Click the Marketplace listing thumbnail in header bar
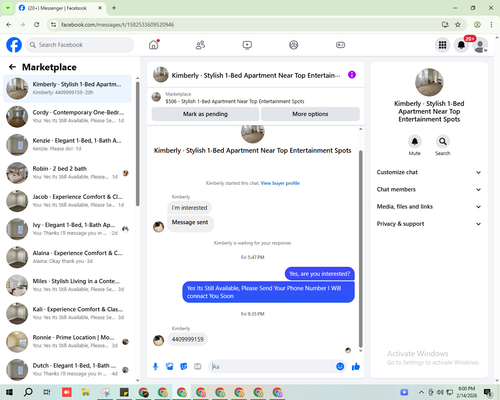This screenshot has width=500, height=400. click(x=156, y=97)
